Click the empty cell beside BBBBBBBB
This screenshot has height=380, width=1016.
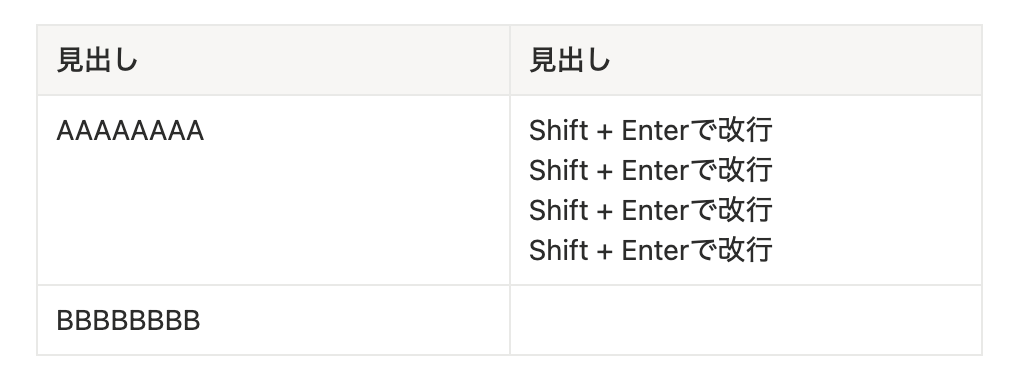click(746, 320)
